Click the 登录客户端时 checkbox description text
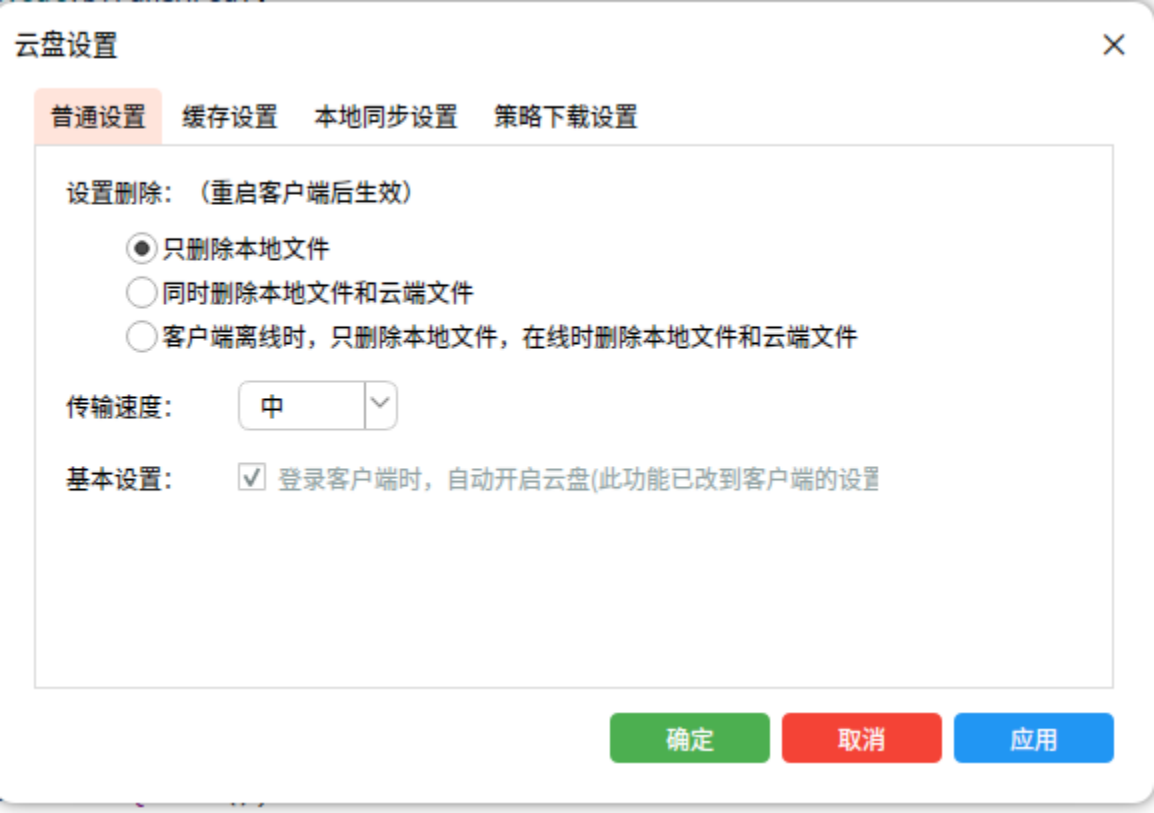The image size is (1154, 813). (577, 479)
